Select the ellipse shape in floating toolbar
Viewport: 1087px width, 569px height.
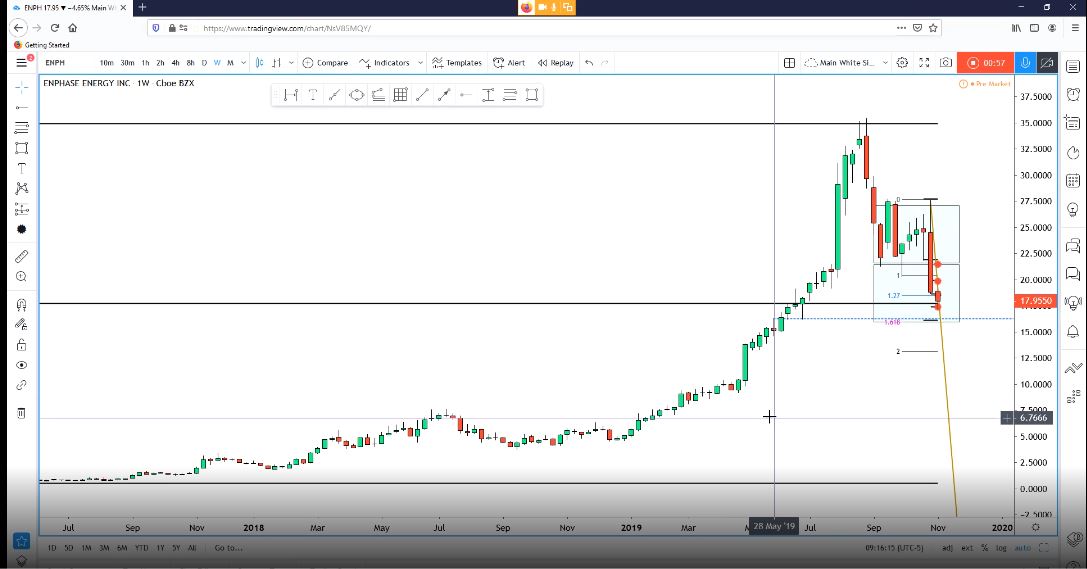(356, 95)
